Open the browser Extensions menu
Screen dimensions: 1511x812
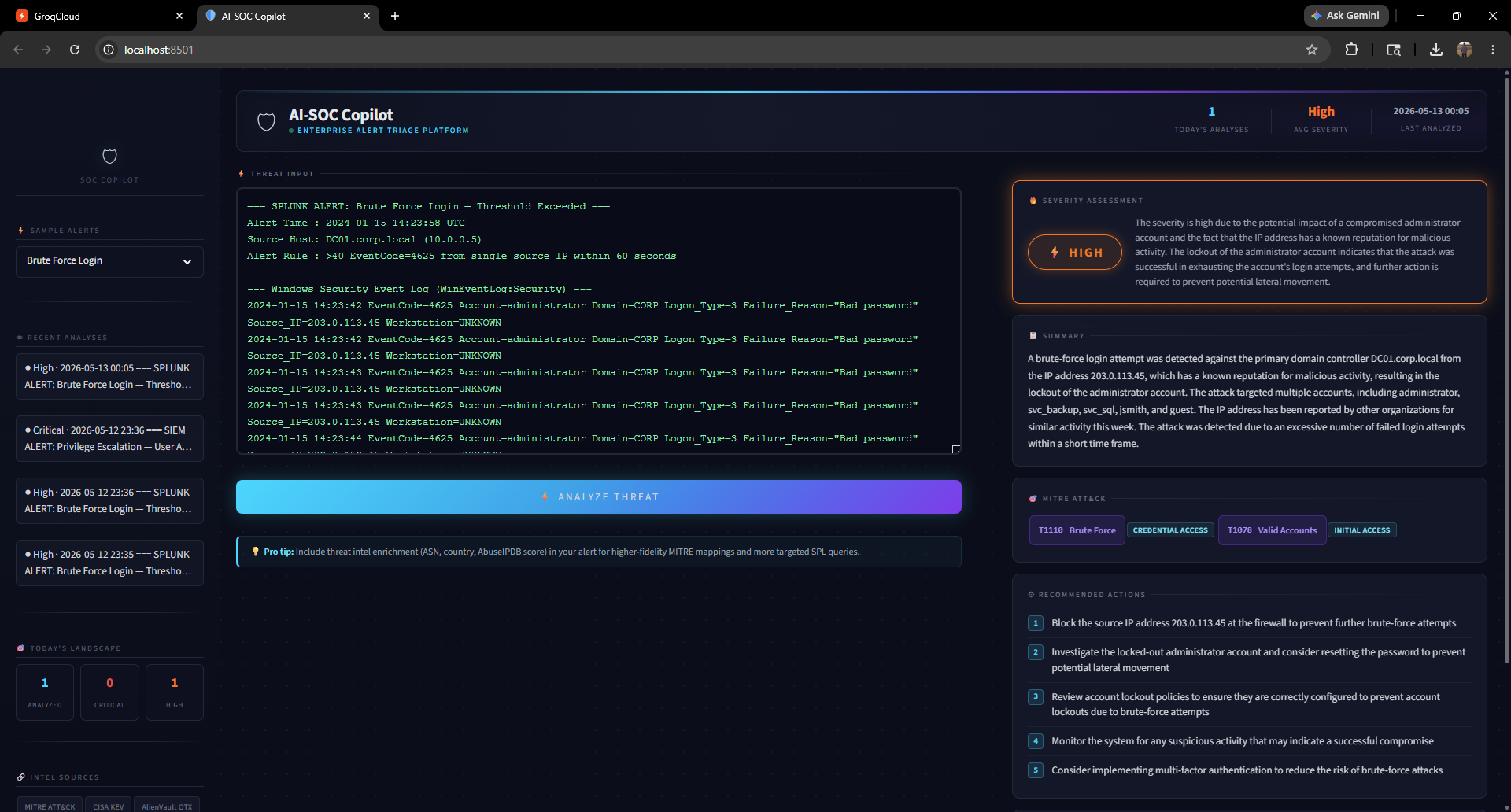point(1351,50)
